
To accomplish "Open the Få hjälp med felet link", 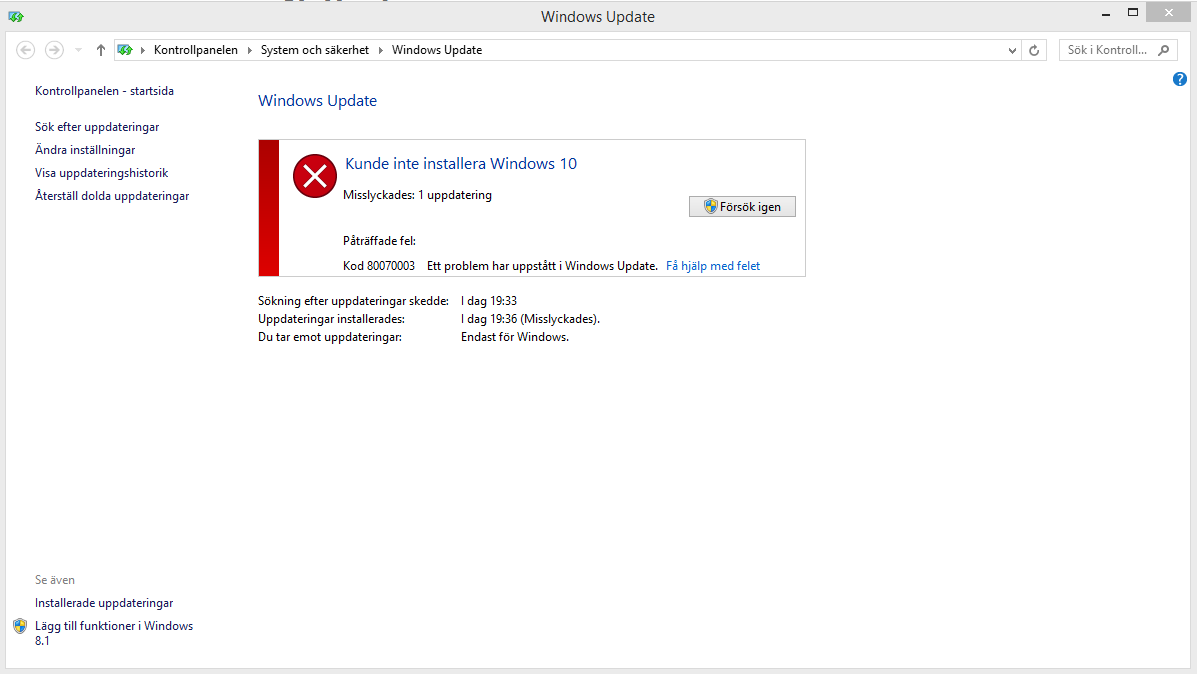I will click(713, 266).
